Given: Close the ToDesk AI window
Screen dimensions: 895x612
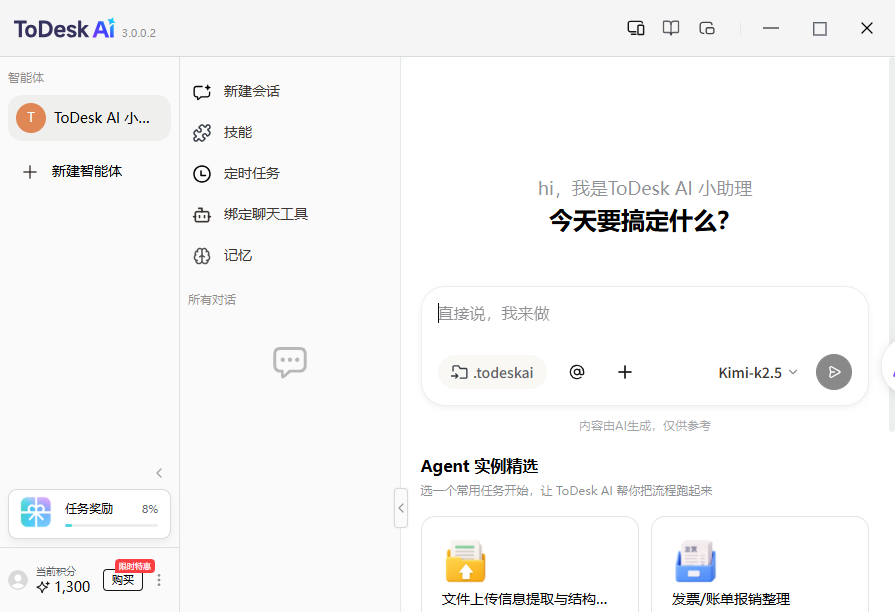Looking at the screenshot, I should pyautogui.click(x=866, y=28).
